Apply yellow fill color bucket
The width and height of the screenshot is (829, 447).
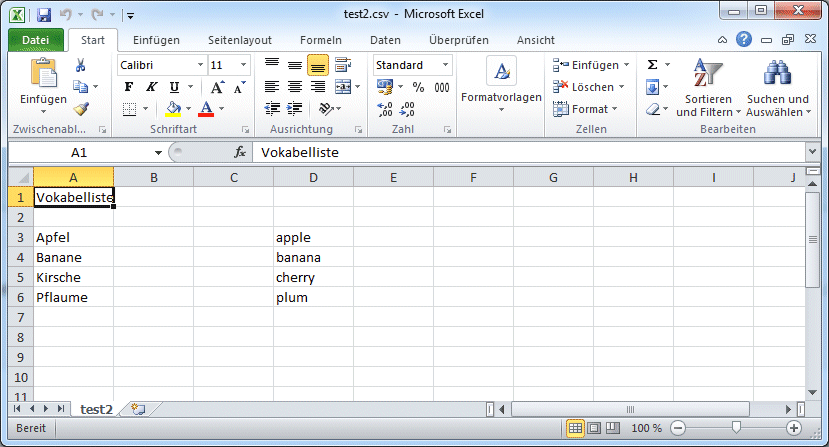pyautogui.click(x=173, y=109)
